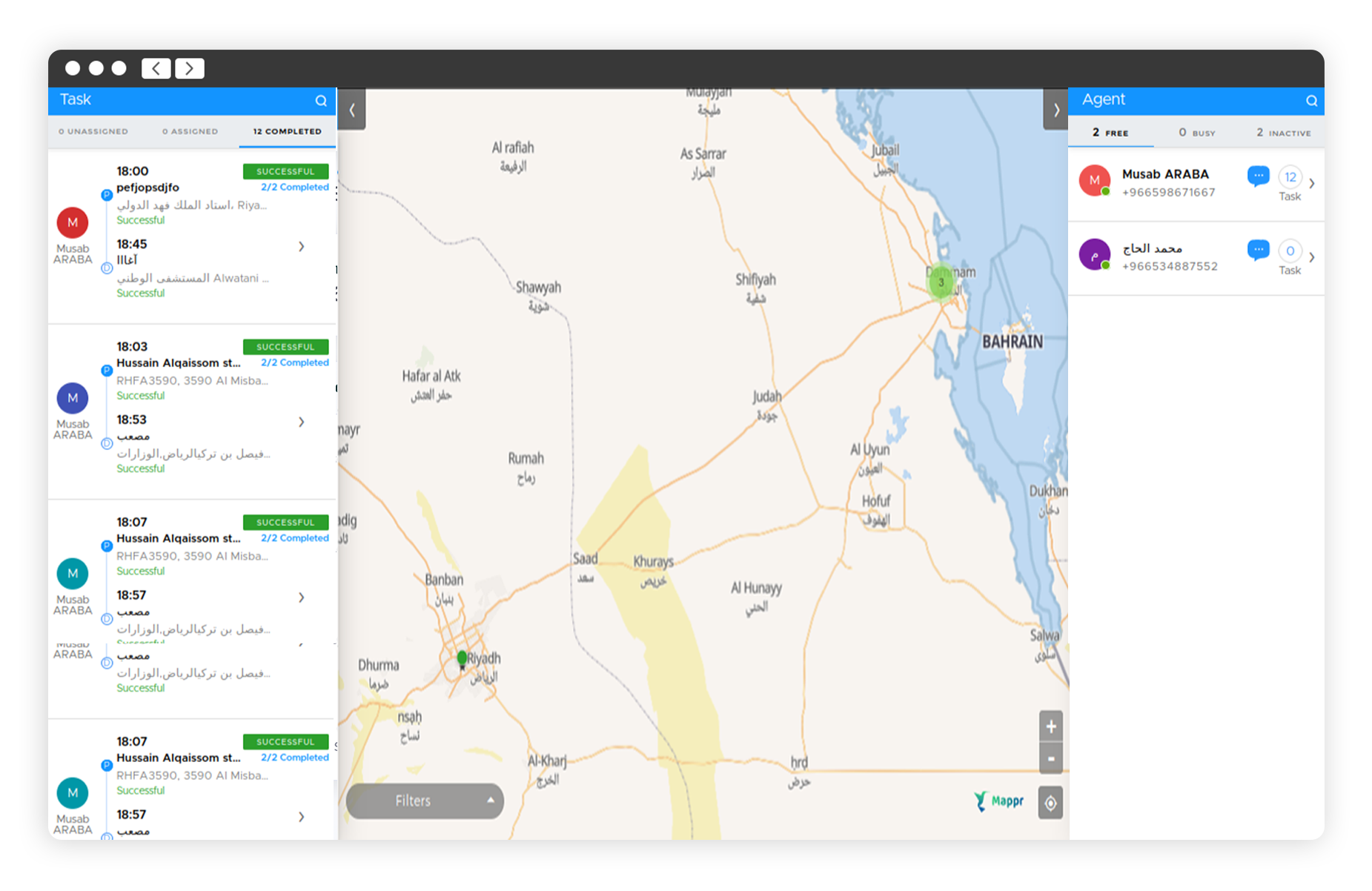Click the search icon in Agent panel header
The image size is (1372, 891).
point(1311,101)
